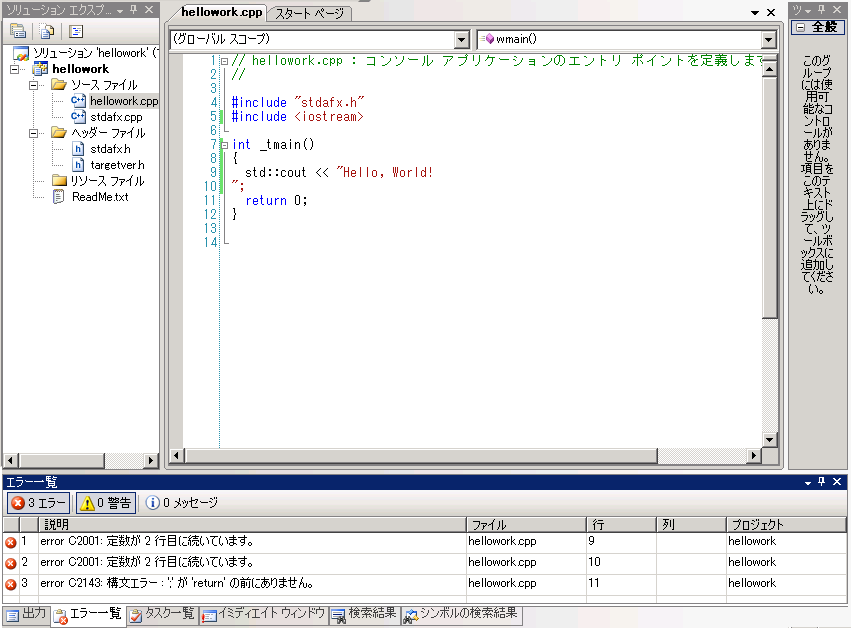The height and width of the screenshot is (628, 851).
Task: Click the editor vertical scrollbar thumb
Action: (x=769, y=198)
